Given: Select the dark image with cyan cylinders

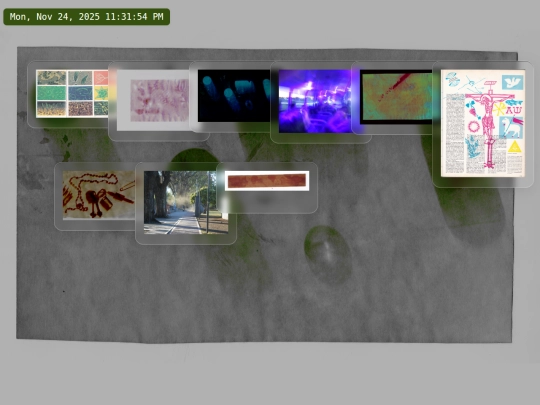Looking at the screenshot, I should 234,96.
